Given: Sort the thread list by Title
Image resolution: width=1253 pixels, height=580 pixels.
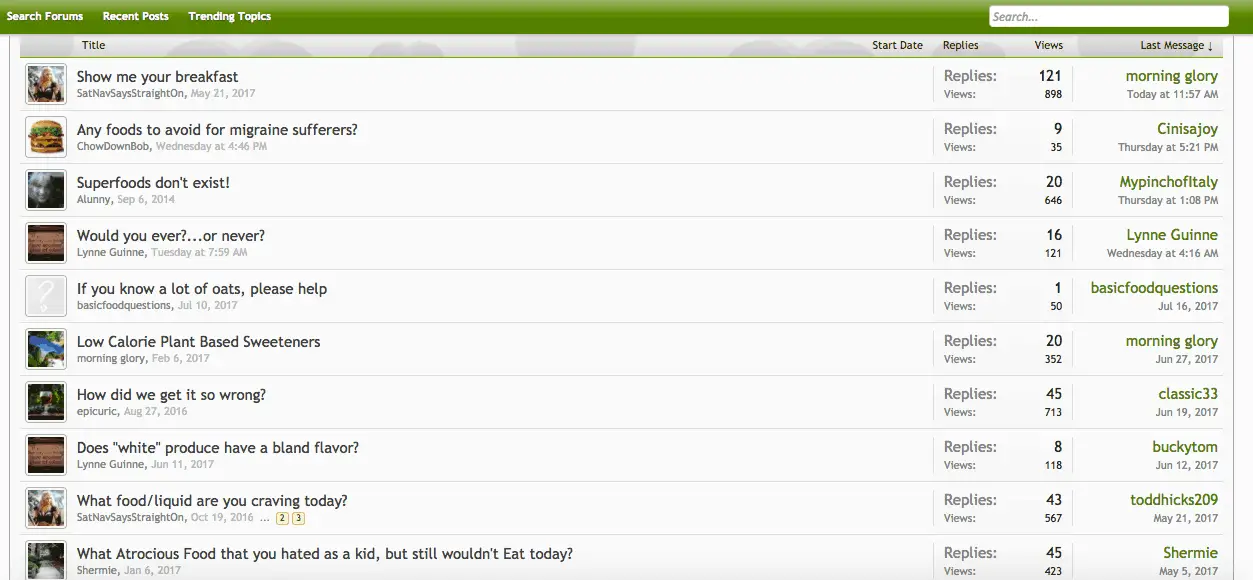Looking at the screenshot, I should click(x=93, y=45).
